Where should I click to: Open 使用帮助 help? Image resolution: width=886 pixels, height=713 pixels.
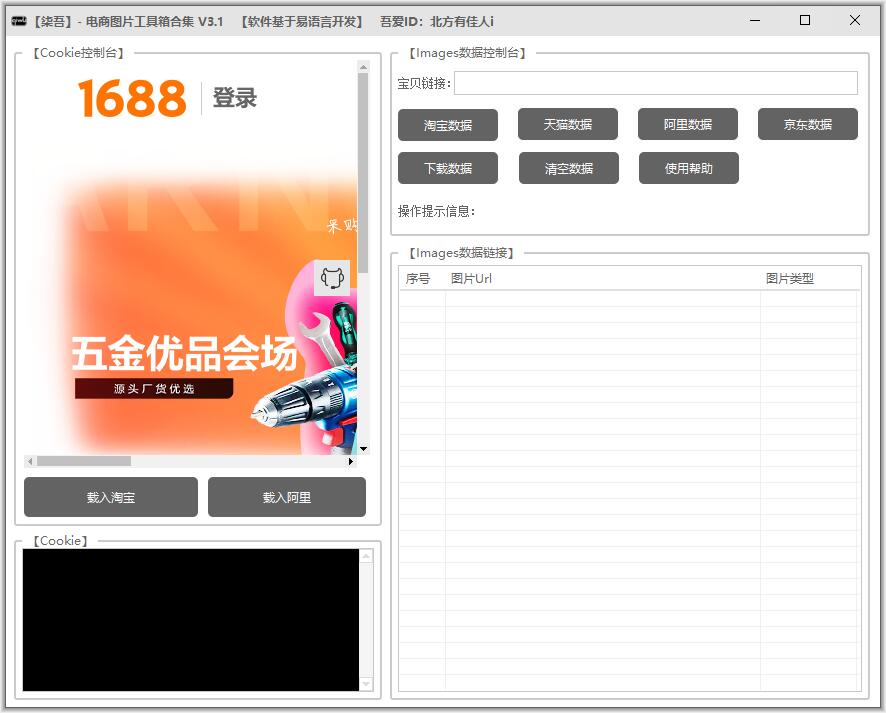(688, 168)
